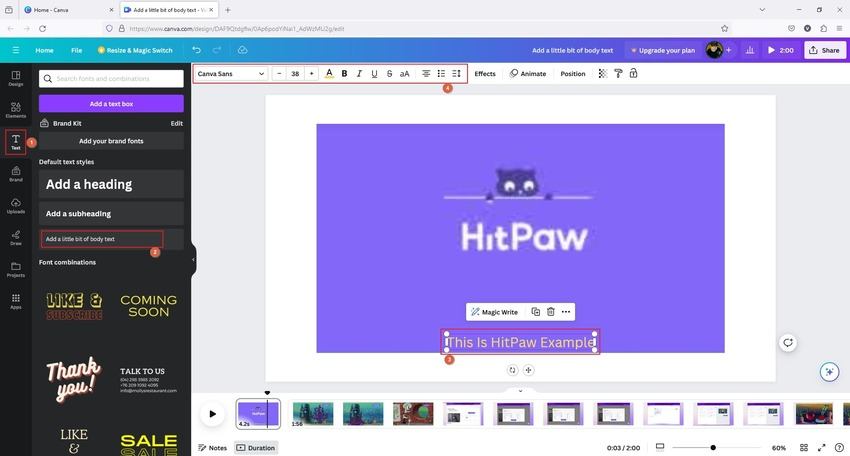The width and height of the screenshot is (850, 456).
Task: Click Add a text box button
Action: [111, 104]
